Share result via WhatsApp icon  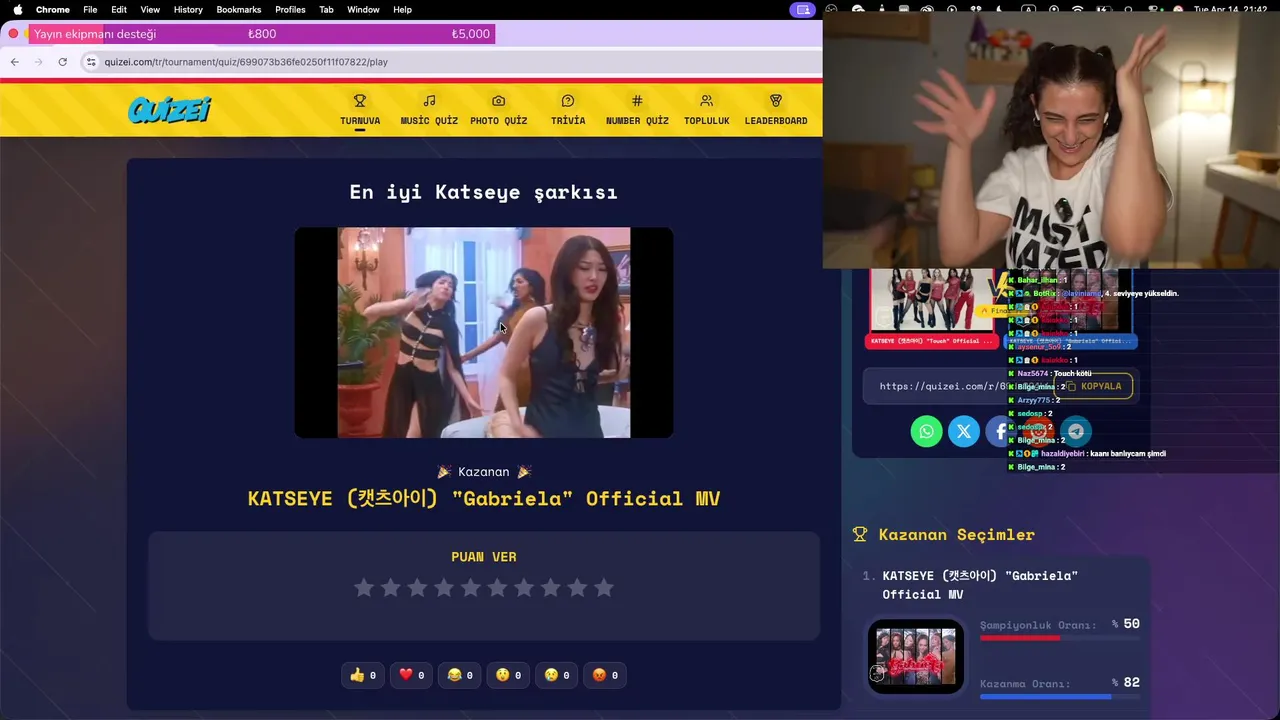pos(926,431)
